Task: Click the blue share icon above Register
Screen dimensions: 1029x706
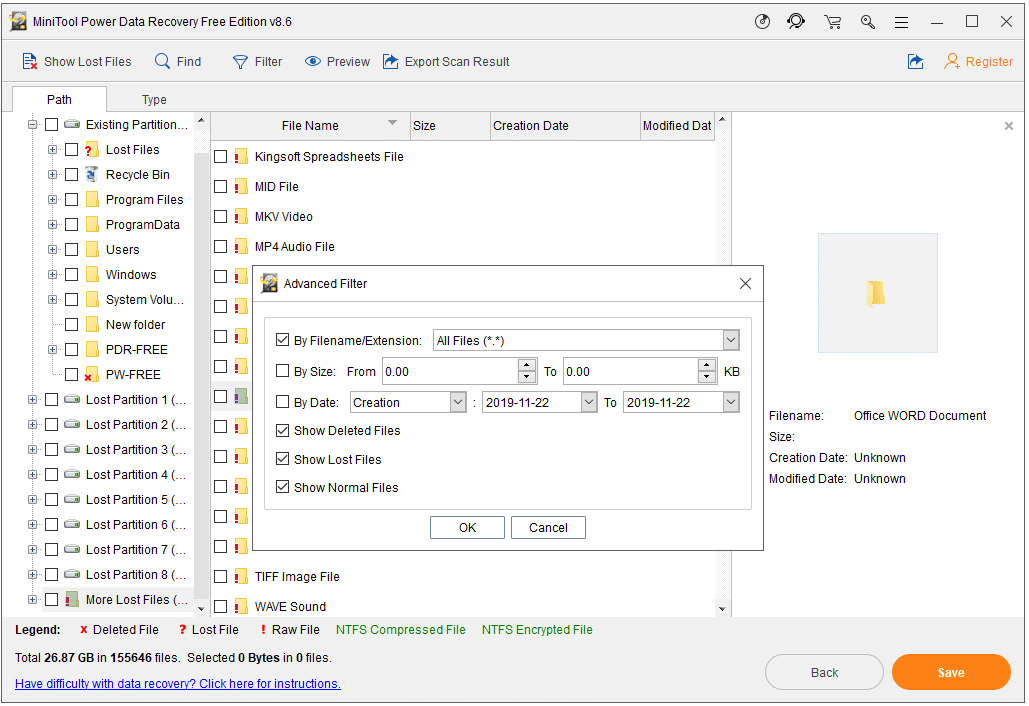Action: click(915, 61)
